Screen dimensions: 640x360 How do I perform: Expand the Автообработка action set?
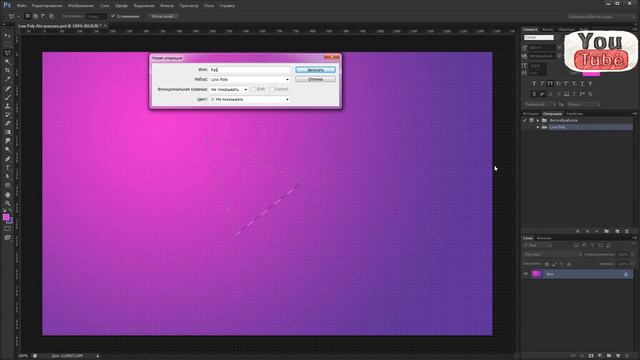click(538, 120)
